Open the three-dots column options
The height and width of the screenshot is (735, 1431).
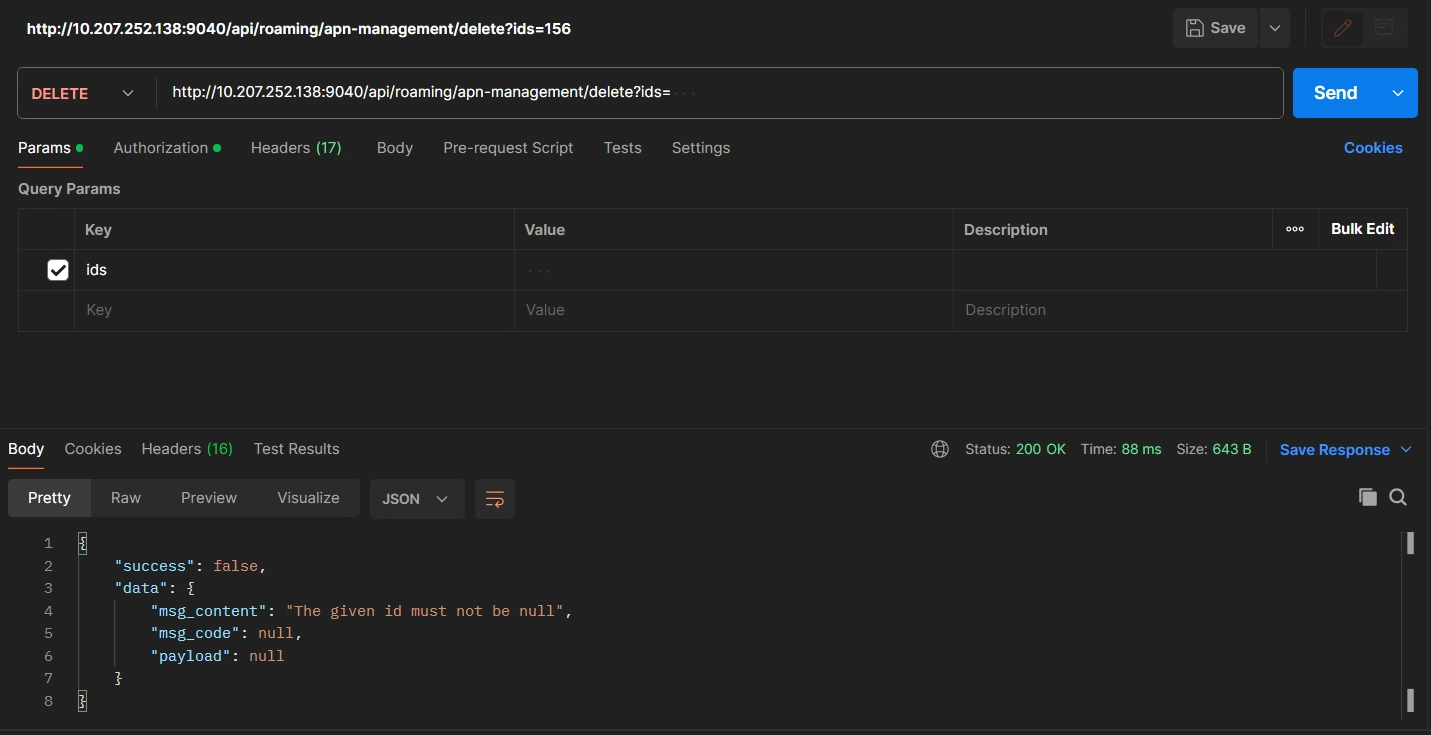click(1295, 229)
